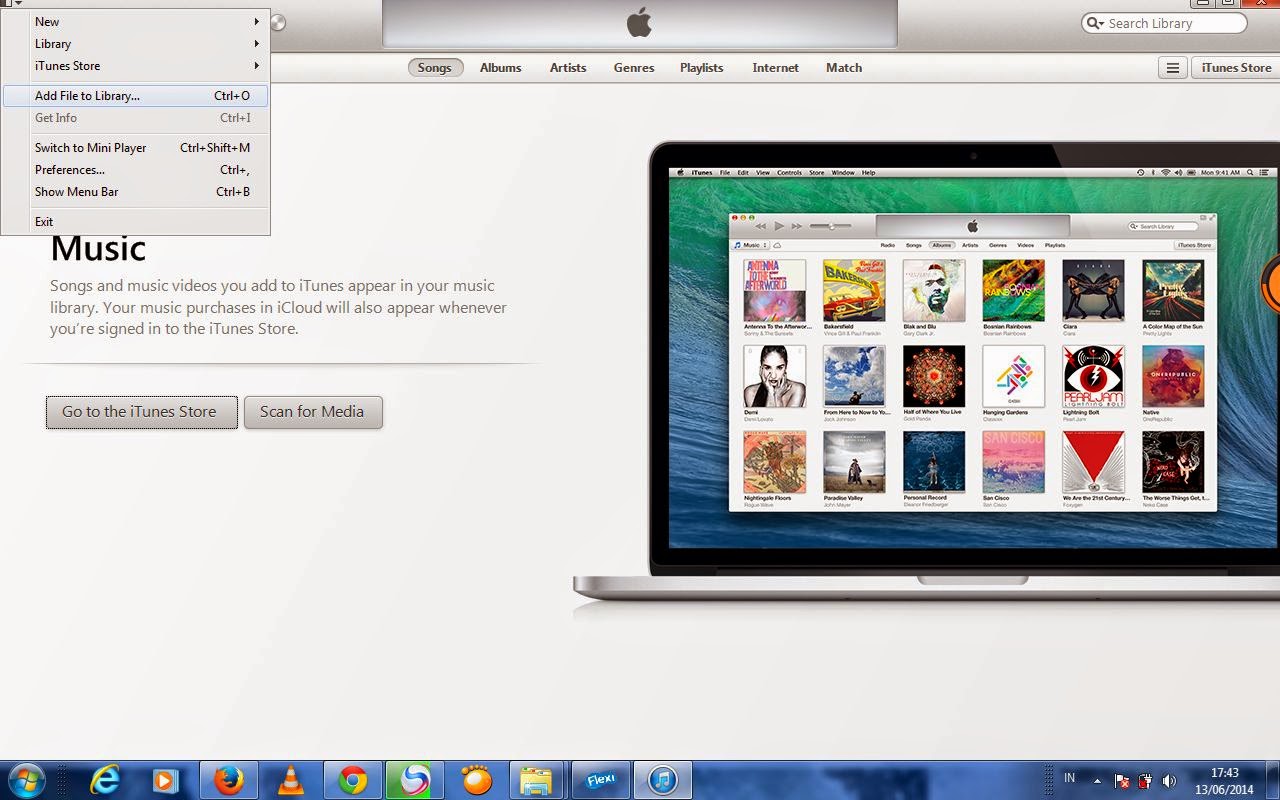Click the Flexi taskbar icon

pyautogui.click(x=599, y=780)
